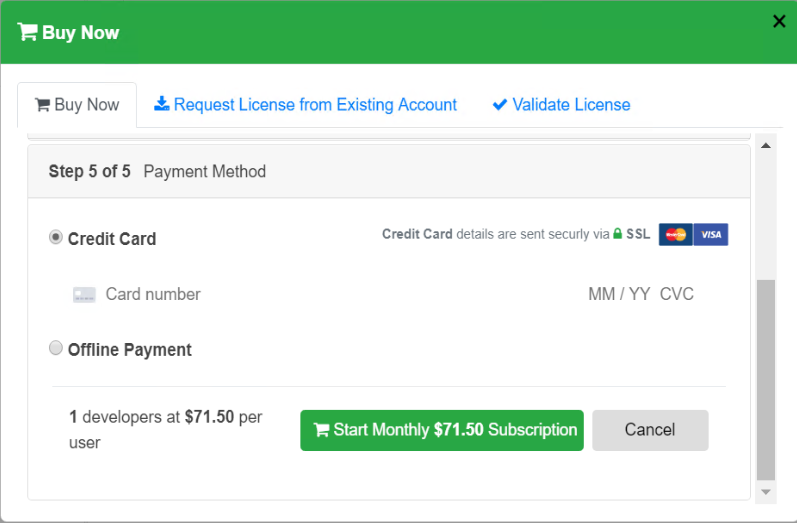
Task: Select the Offline Payment radio button
Action: pyautogui.click(x=56, y=348)
